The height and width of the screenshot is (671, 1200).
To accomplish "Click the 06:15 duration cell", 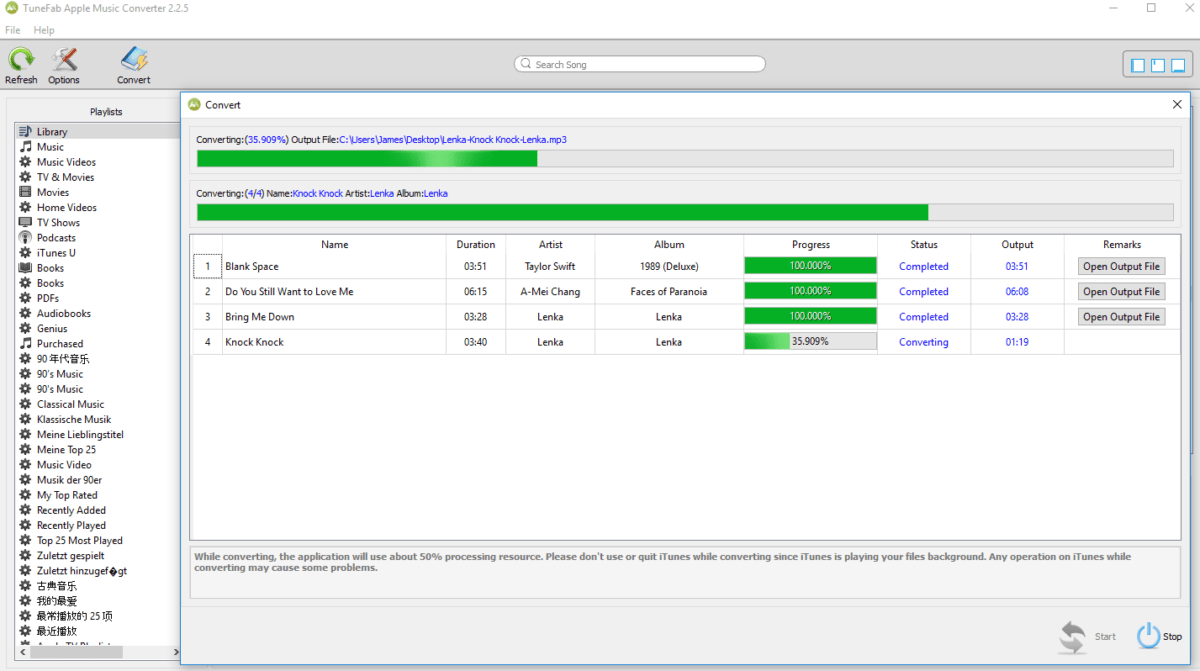I will [476, 291].
